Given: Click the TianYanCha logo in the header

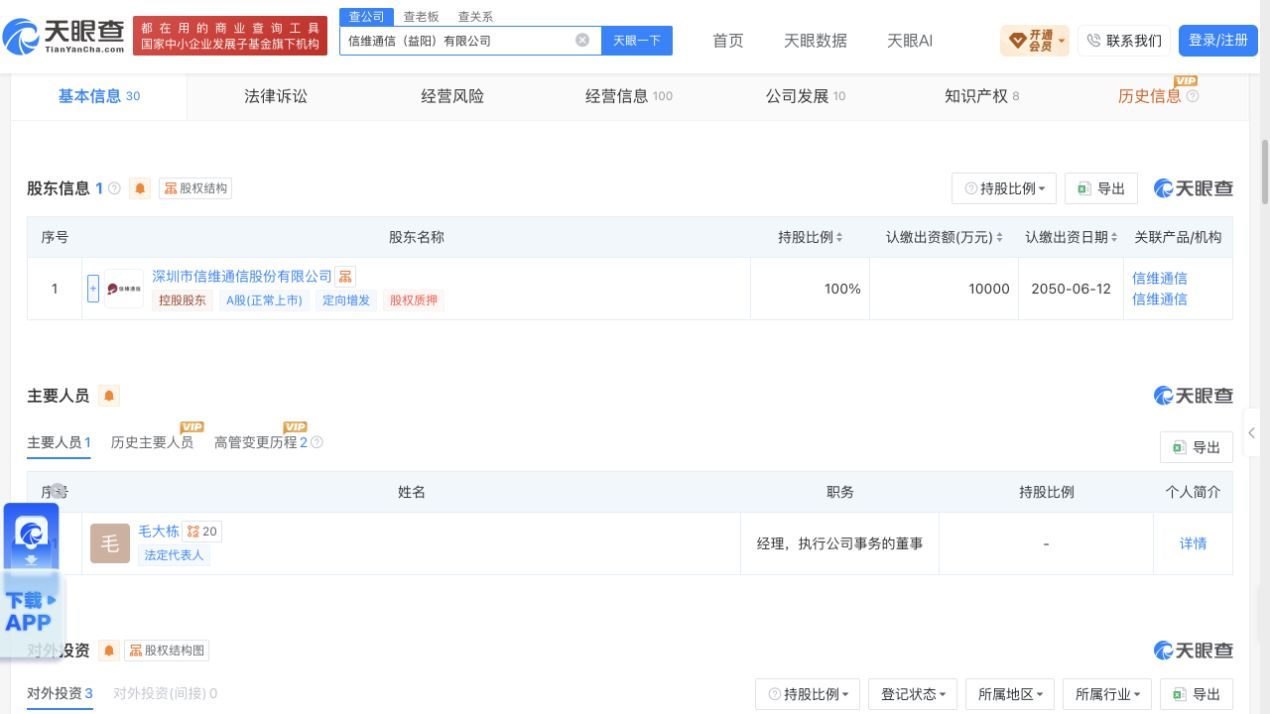Looking at the screenshot, I should (64, 37).
